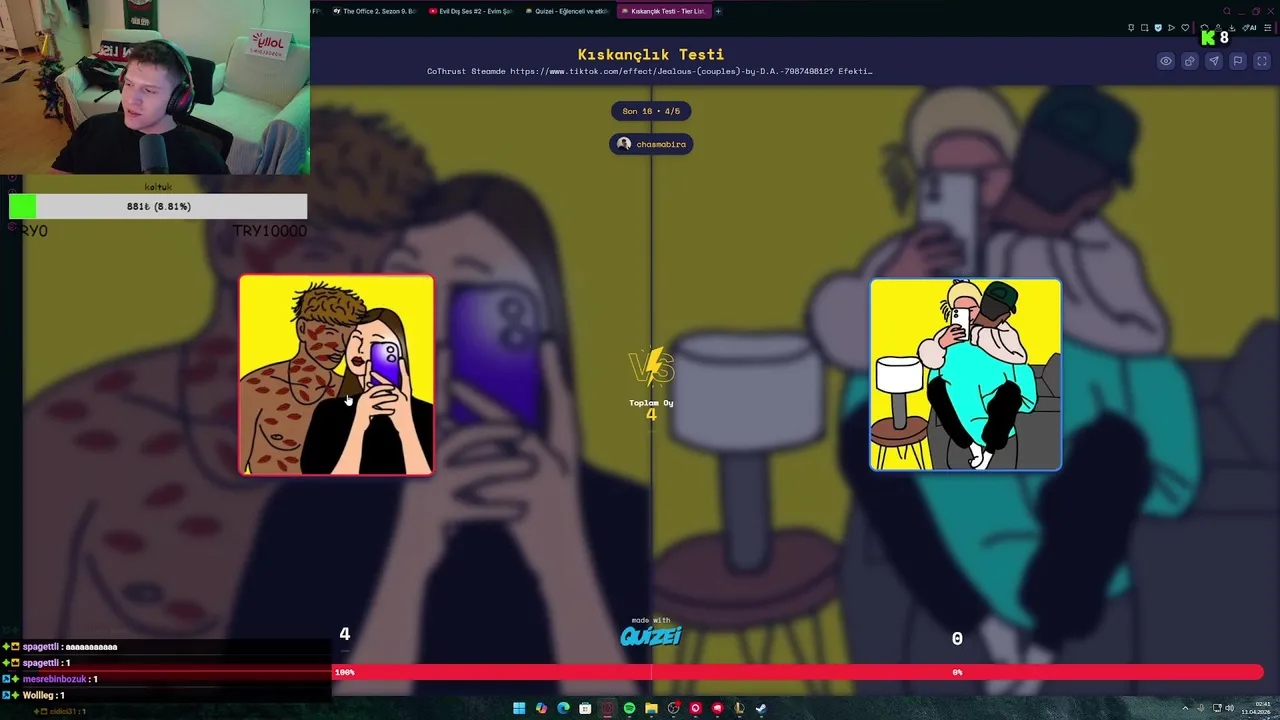Open Copilot from the taskbar

541,708
